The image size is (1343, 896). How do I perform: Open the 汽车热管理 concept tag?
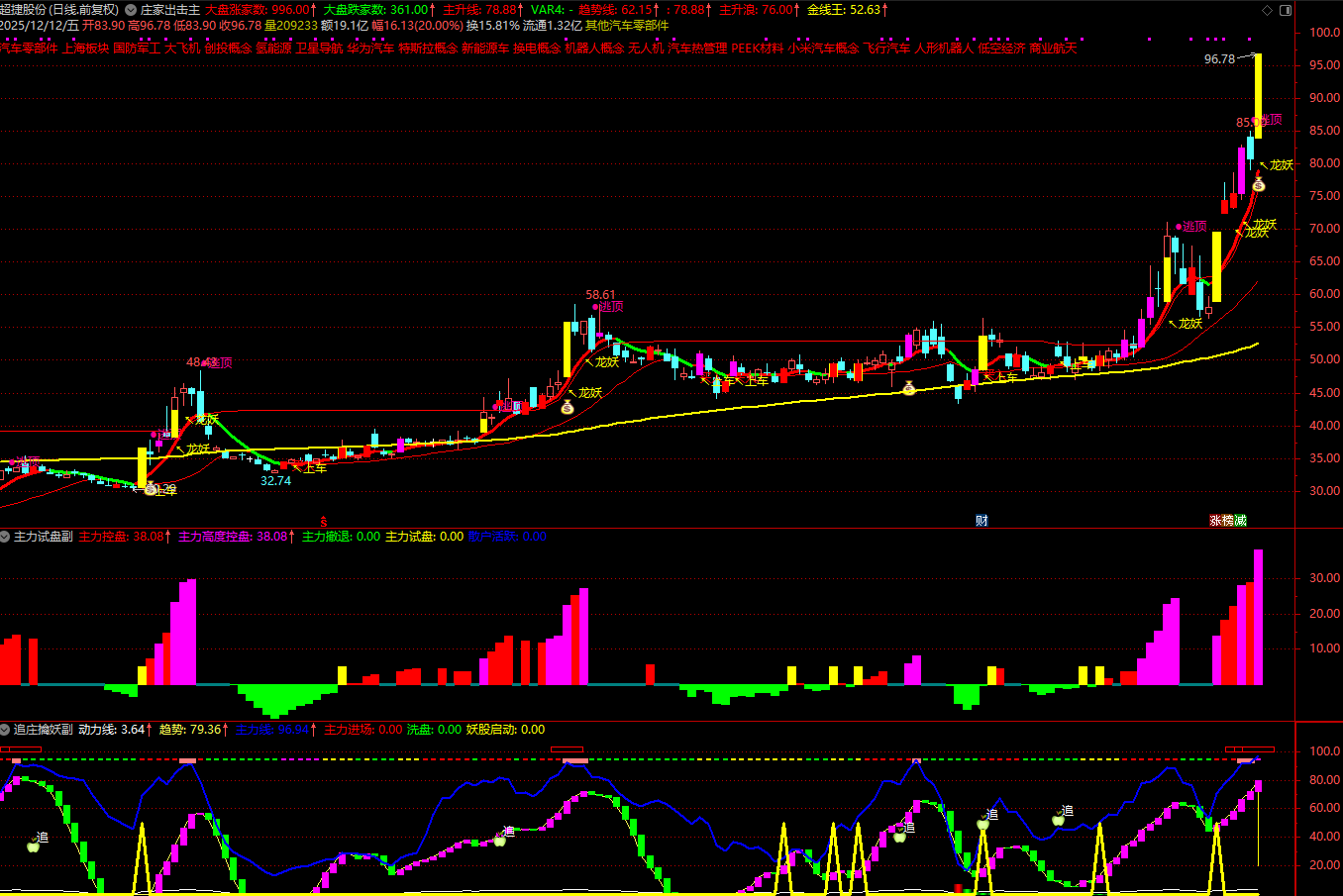697,48
